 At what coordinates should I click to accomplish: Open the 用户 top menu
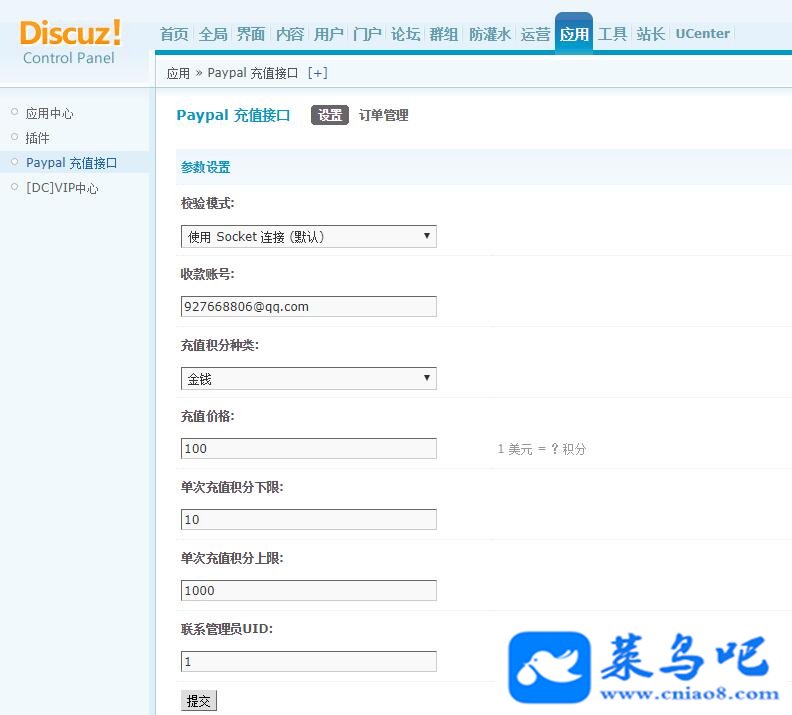tap(328, 34)
